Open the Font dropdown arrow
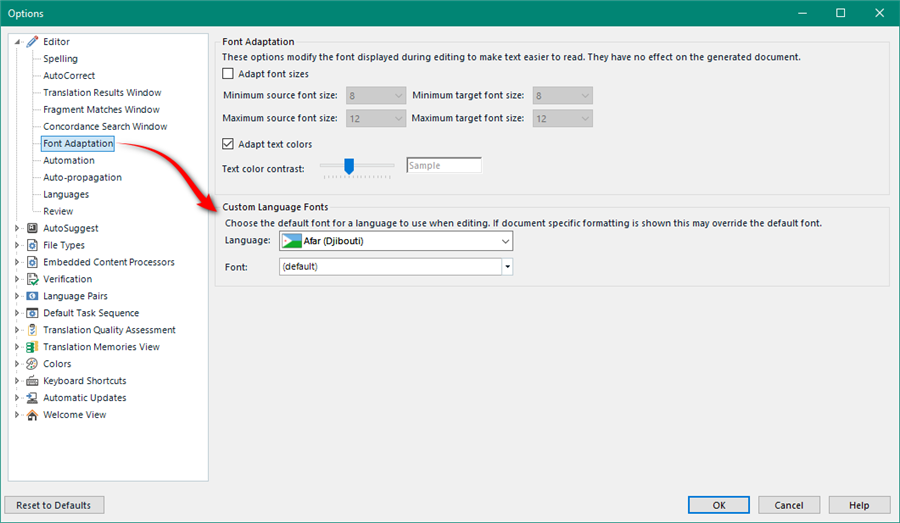The width and height of the screenshot is (900, 523). click(507, 266)
